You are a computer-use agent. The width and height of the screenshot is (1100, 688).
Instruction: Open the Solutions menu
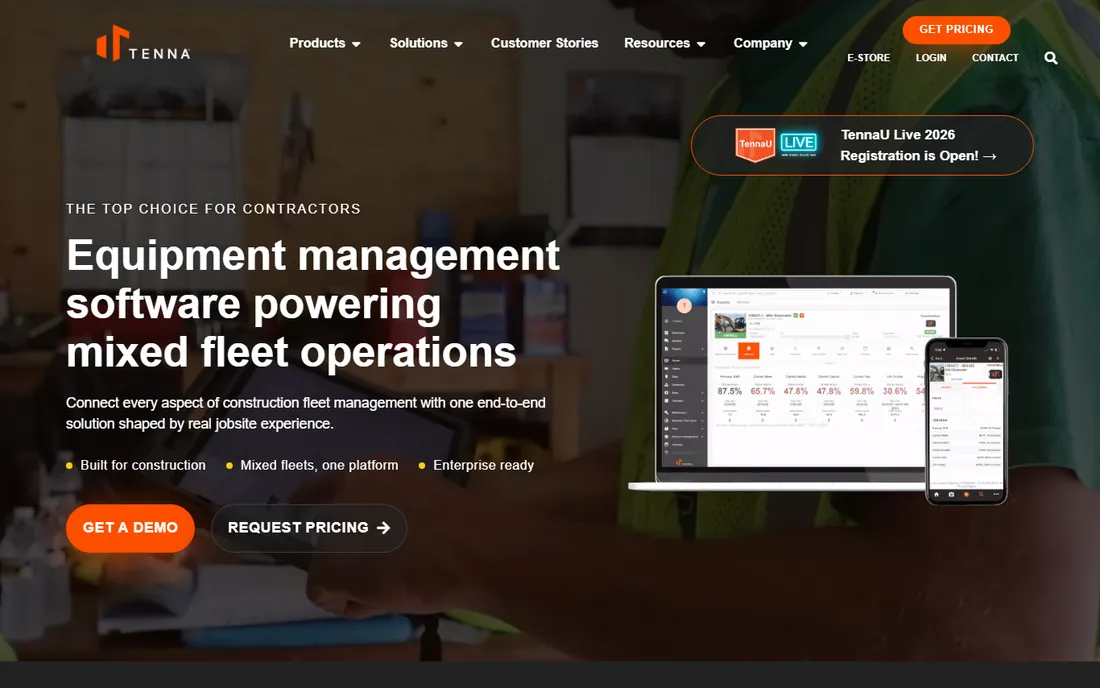pyautogui.click(x=426, y=43)
